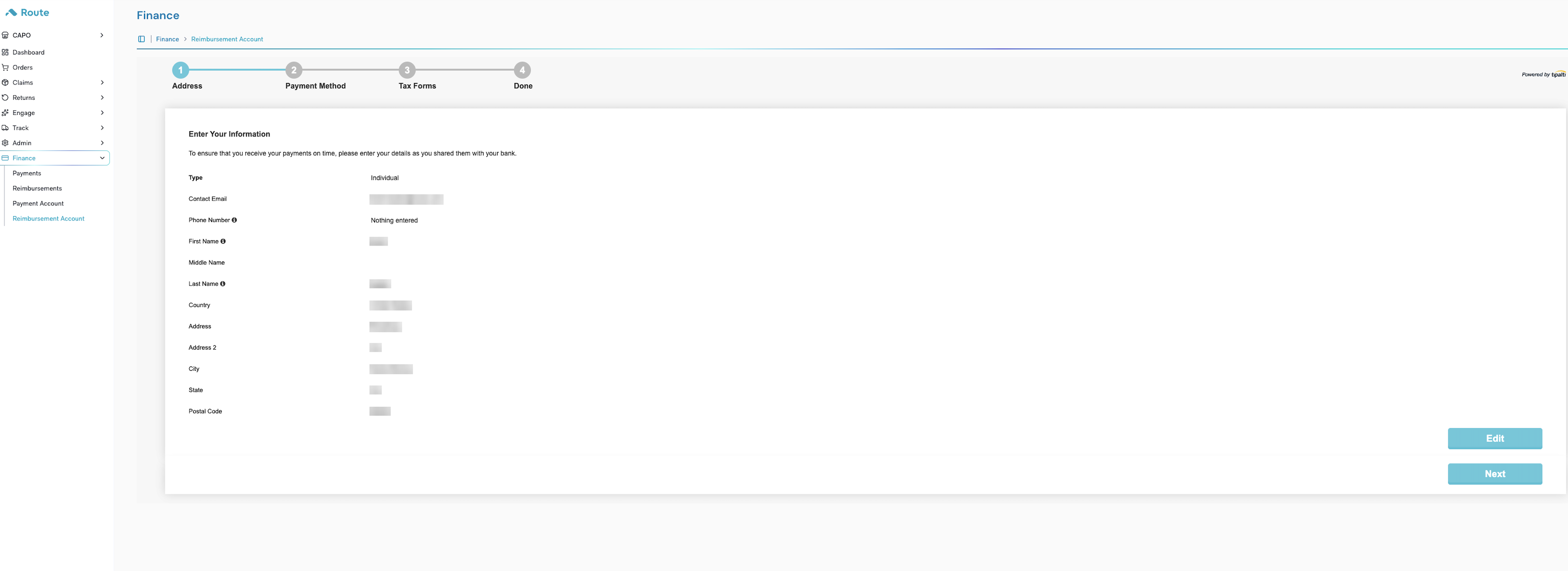Screen dimensions: 1568x571
Task: Click the Next button
Action: click(x=1494, y=474)
